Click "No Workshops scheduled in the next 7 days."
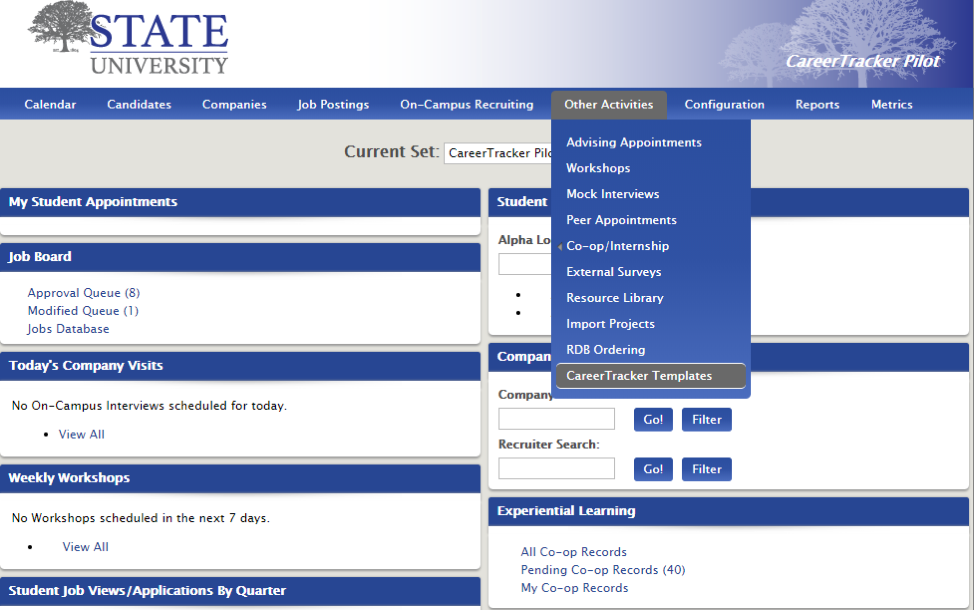Image resolution: width=974 pixels, height=610 pixels. click(141, 518)
